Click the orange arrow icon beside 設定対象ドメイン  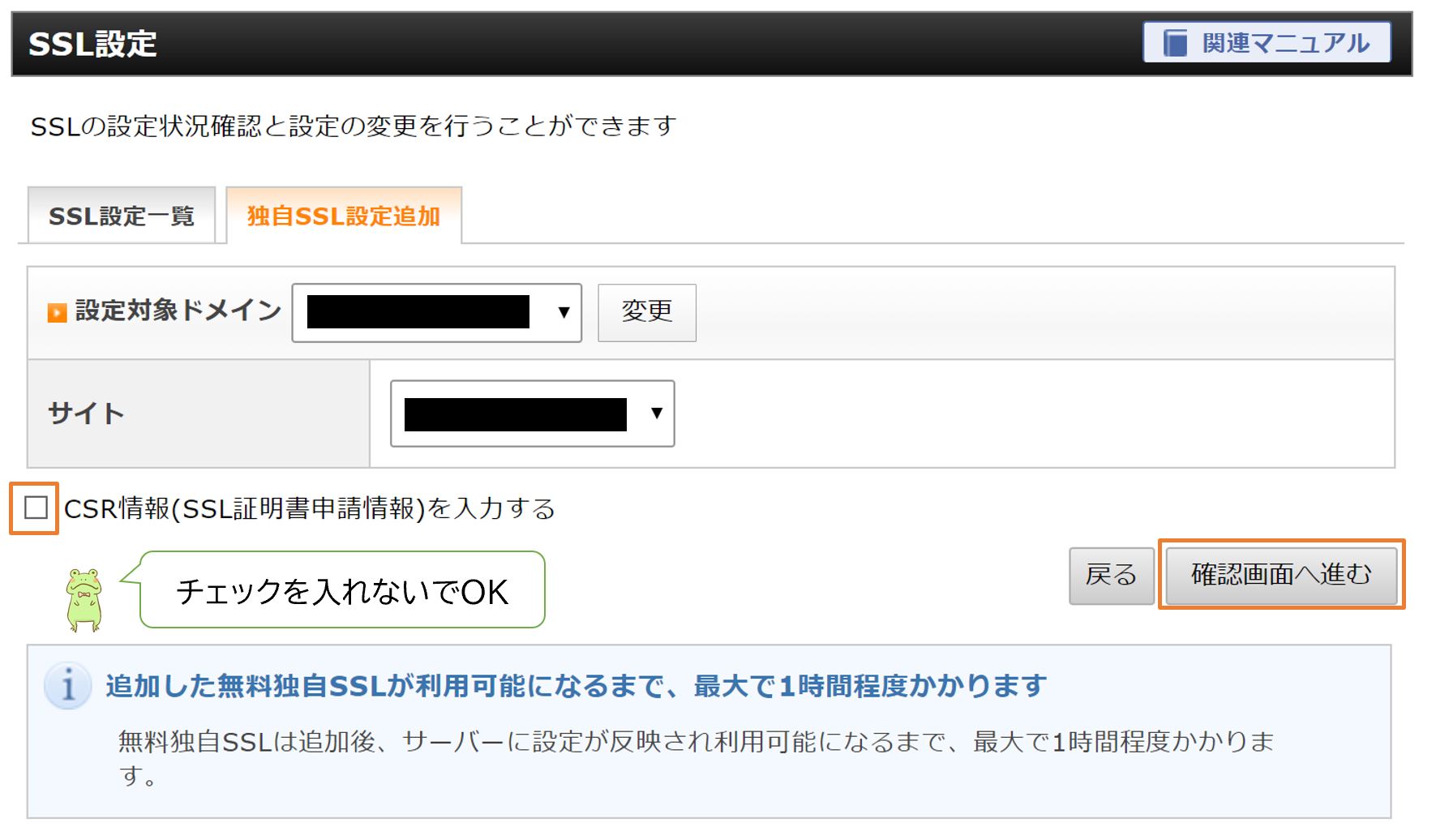click(x=58, y=311)
